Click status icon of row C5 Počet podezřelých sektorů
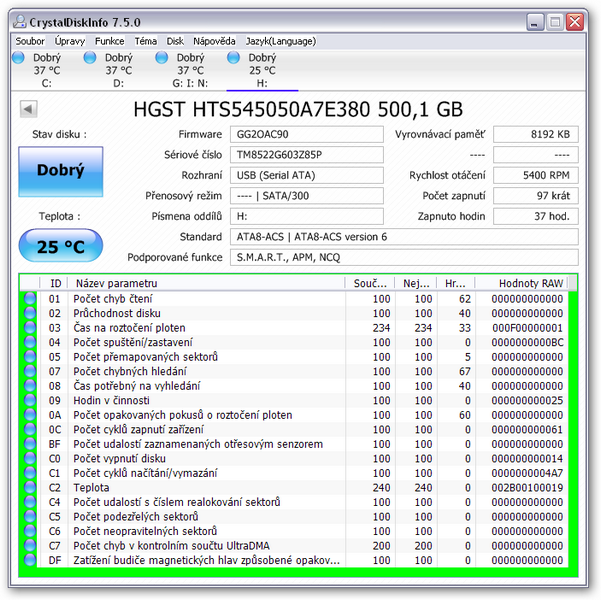 (x=30, y=516)
